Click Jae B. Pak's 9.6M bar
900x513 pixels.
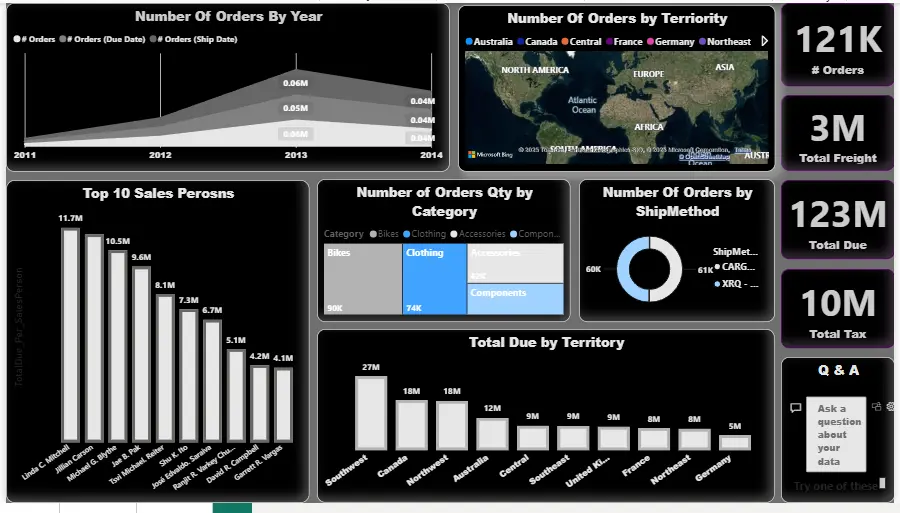(141, 355)
